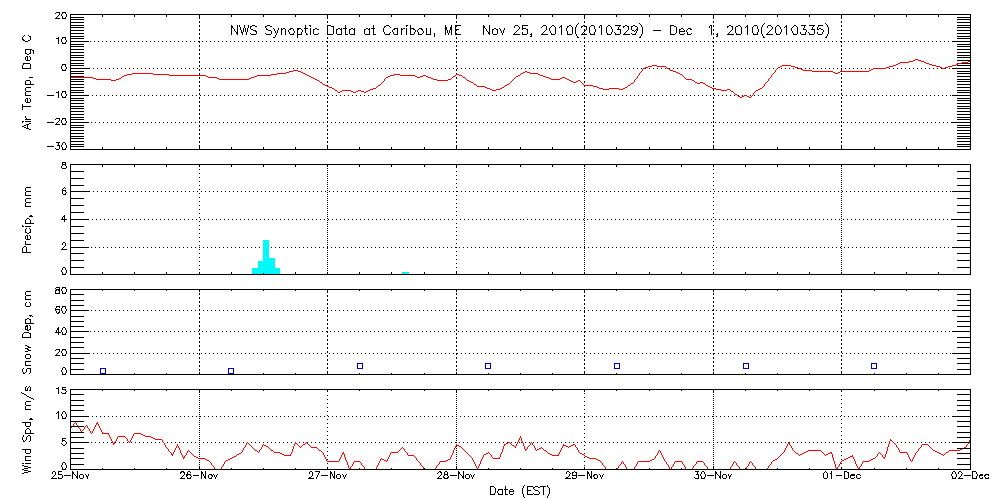Click the small precipitation mark on 27-Nov
This screenshot has height=500, width=1000.
pos(405,271)
